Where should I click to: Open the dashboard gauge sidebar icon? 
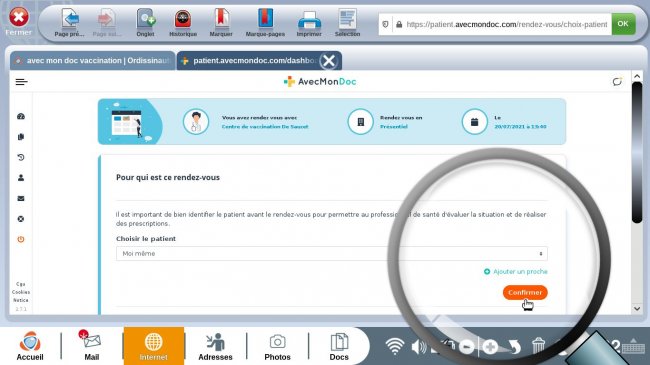[x=21, y=117]
